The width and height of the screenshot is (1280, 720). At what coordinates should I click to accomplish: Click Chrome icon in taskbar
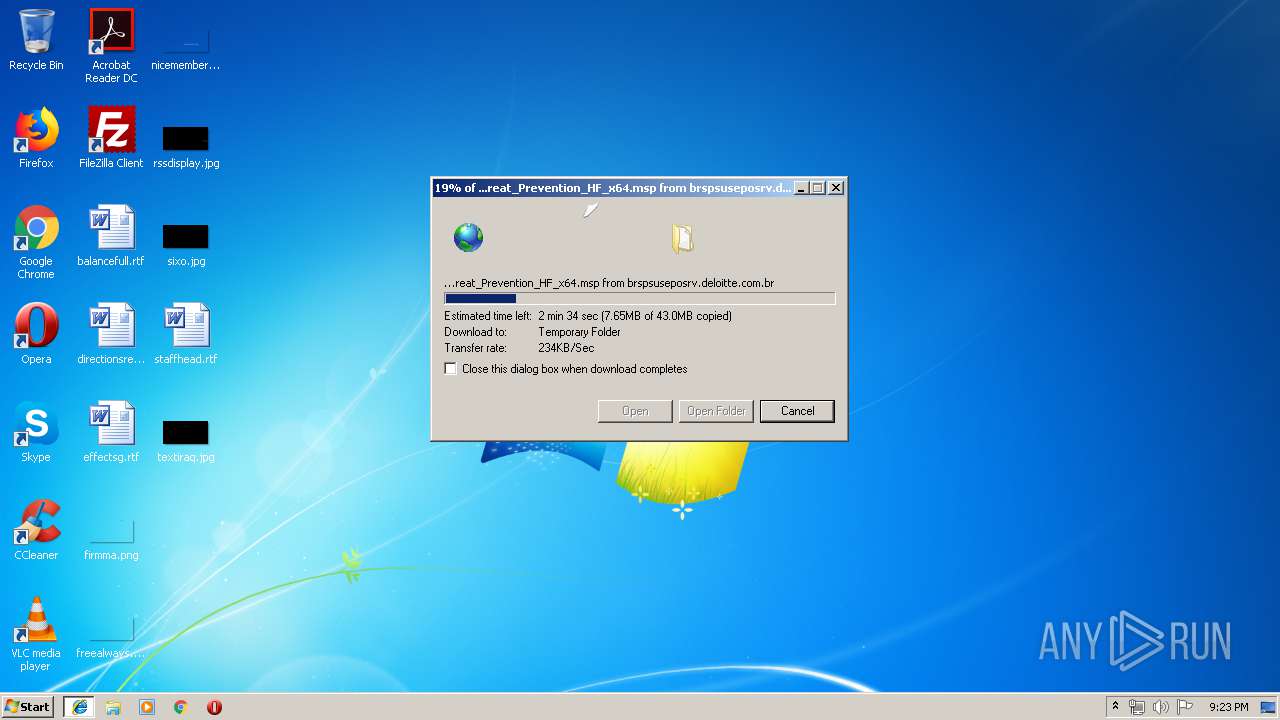tap(181, 707)
